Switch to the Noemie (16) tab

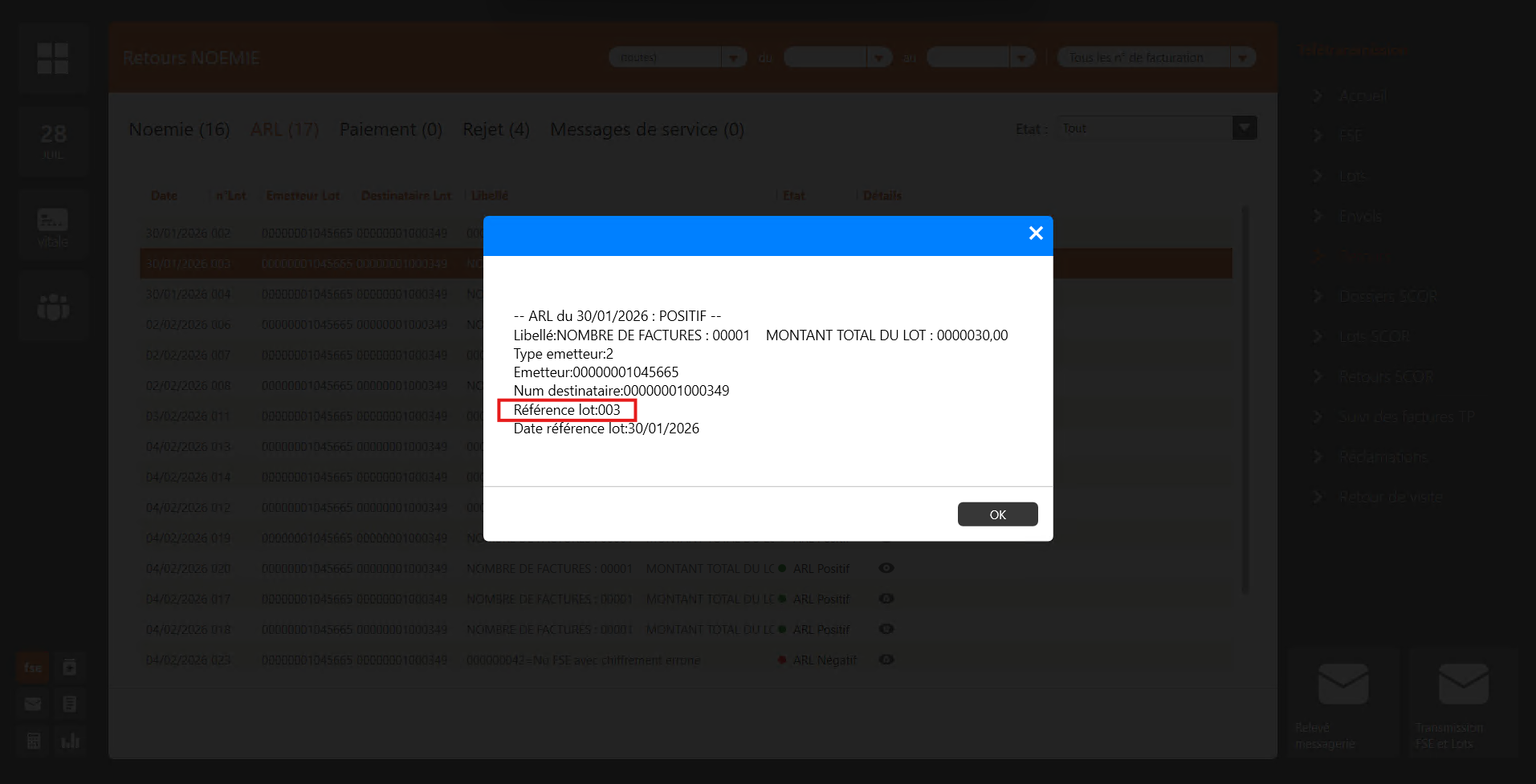tap(179, 129)
